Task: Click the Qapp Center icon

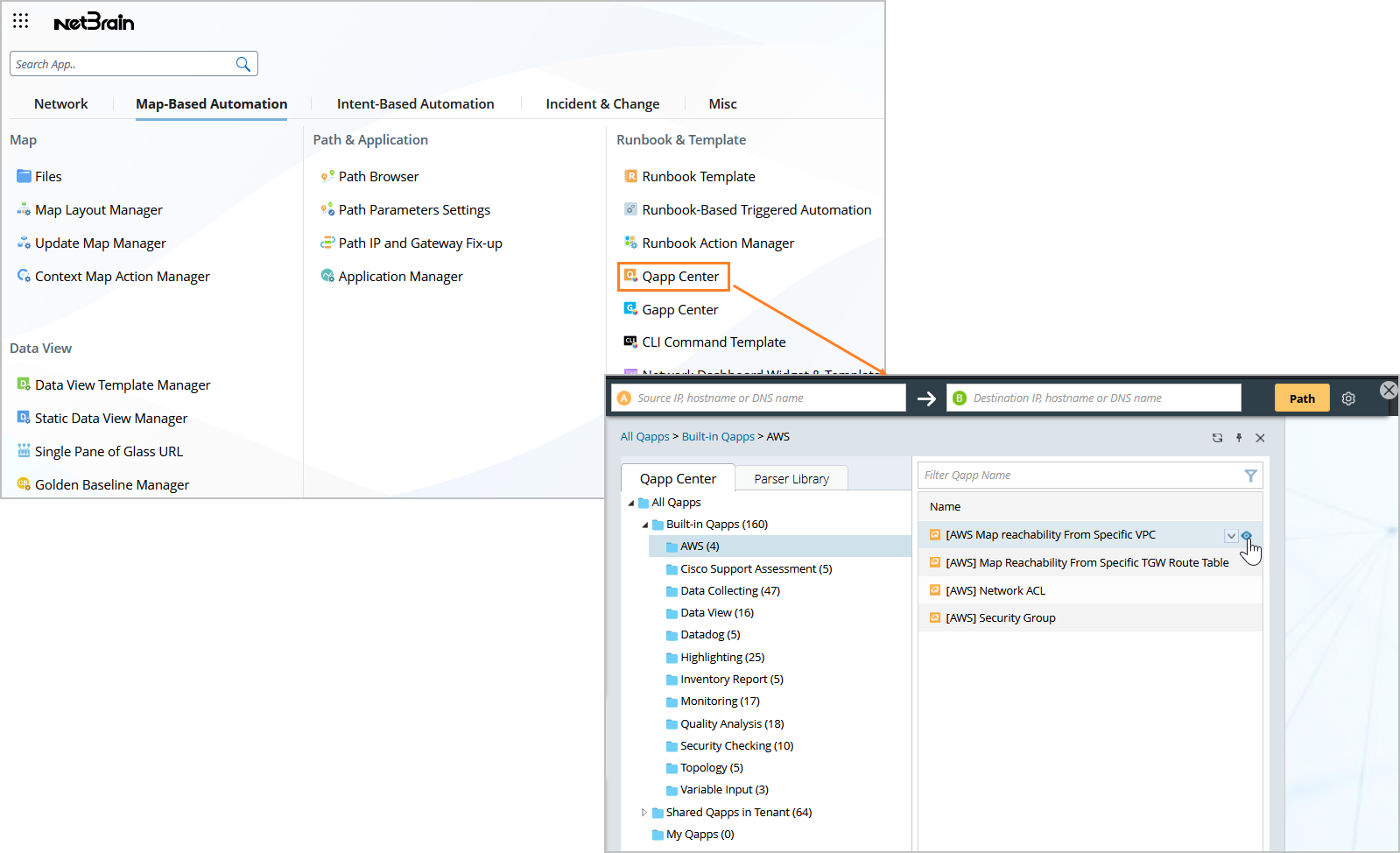Action: tap(630, 276)
